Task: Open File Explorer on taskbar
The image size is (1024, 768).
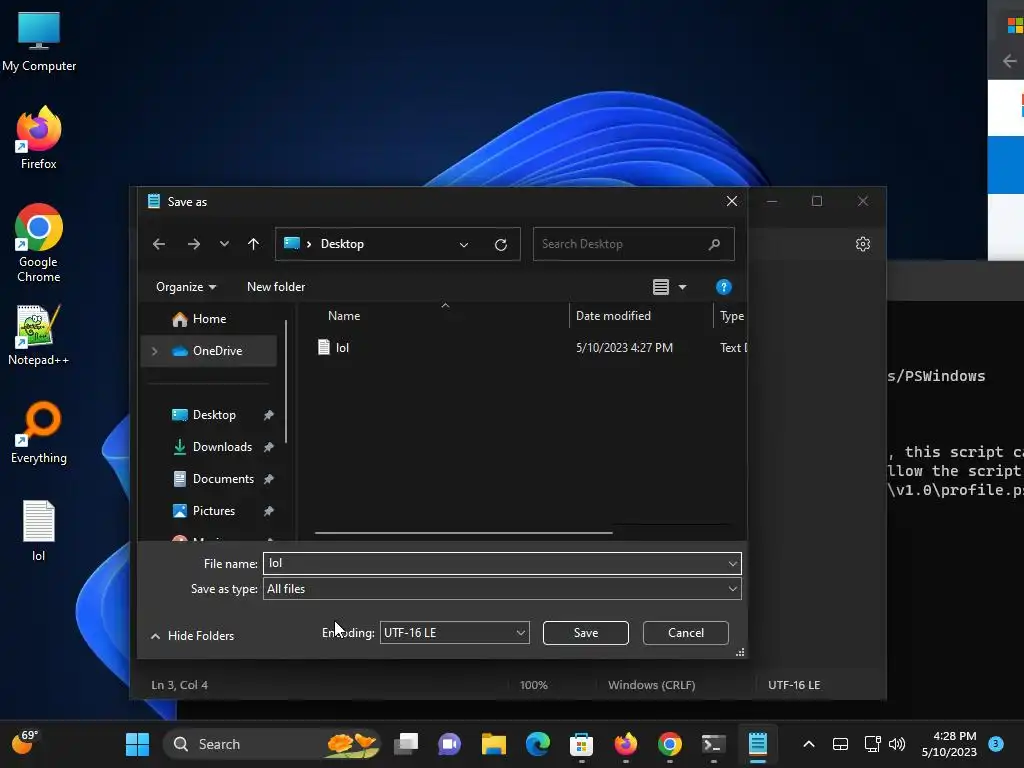Action: [x=494, y=744]
